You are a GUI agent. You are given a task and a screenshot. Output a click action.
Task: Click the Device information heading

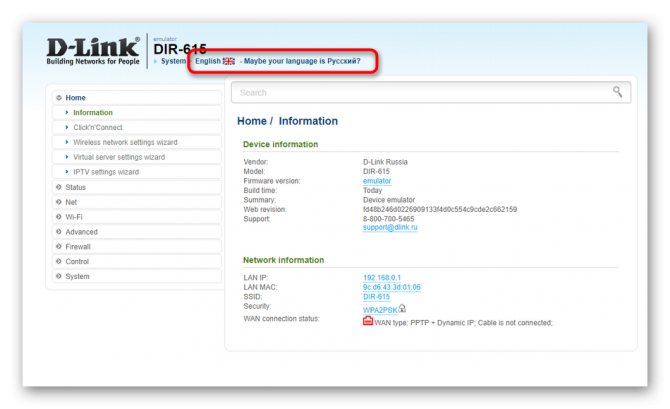tap(280, 144)
